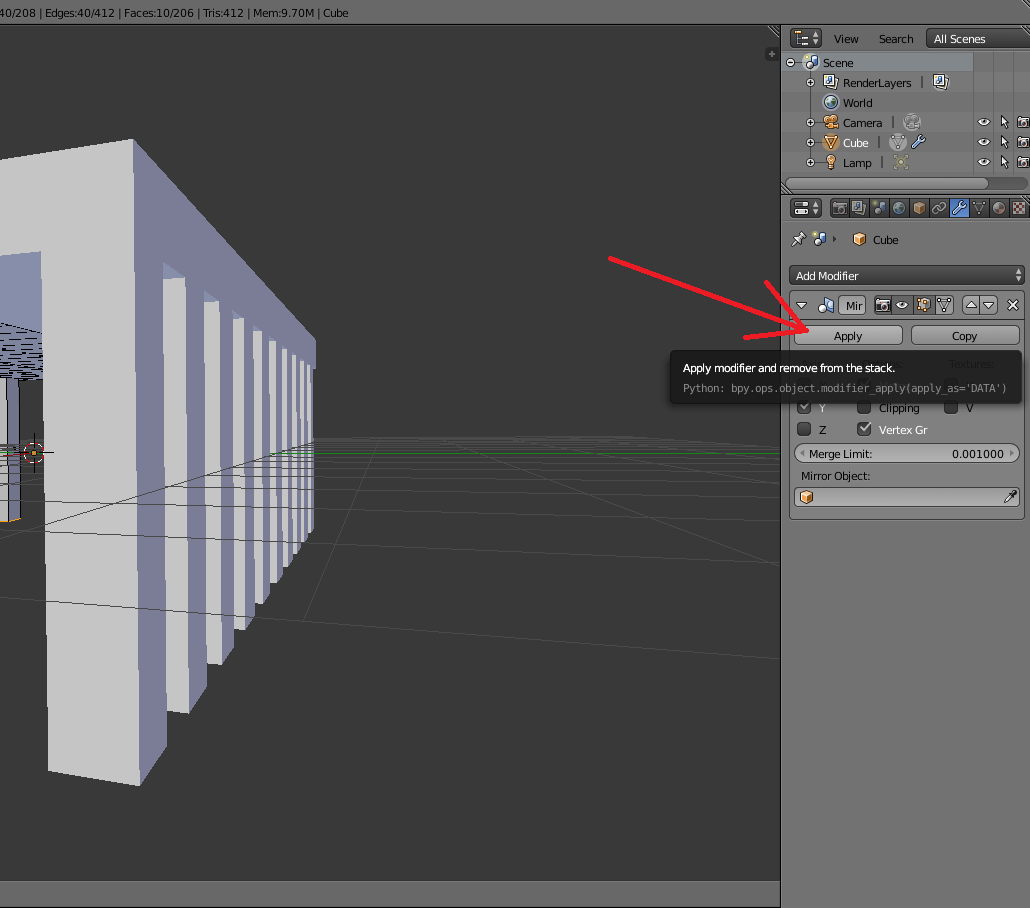The image size is (1030, 908).
Task: Toggle Cube selectability arrow in outliner
Action: tap(1004, 142)
